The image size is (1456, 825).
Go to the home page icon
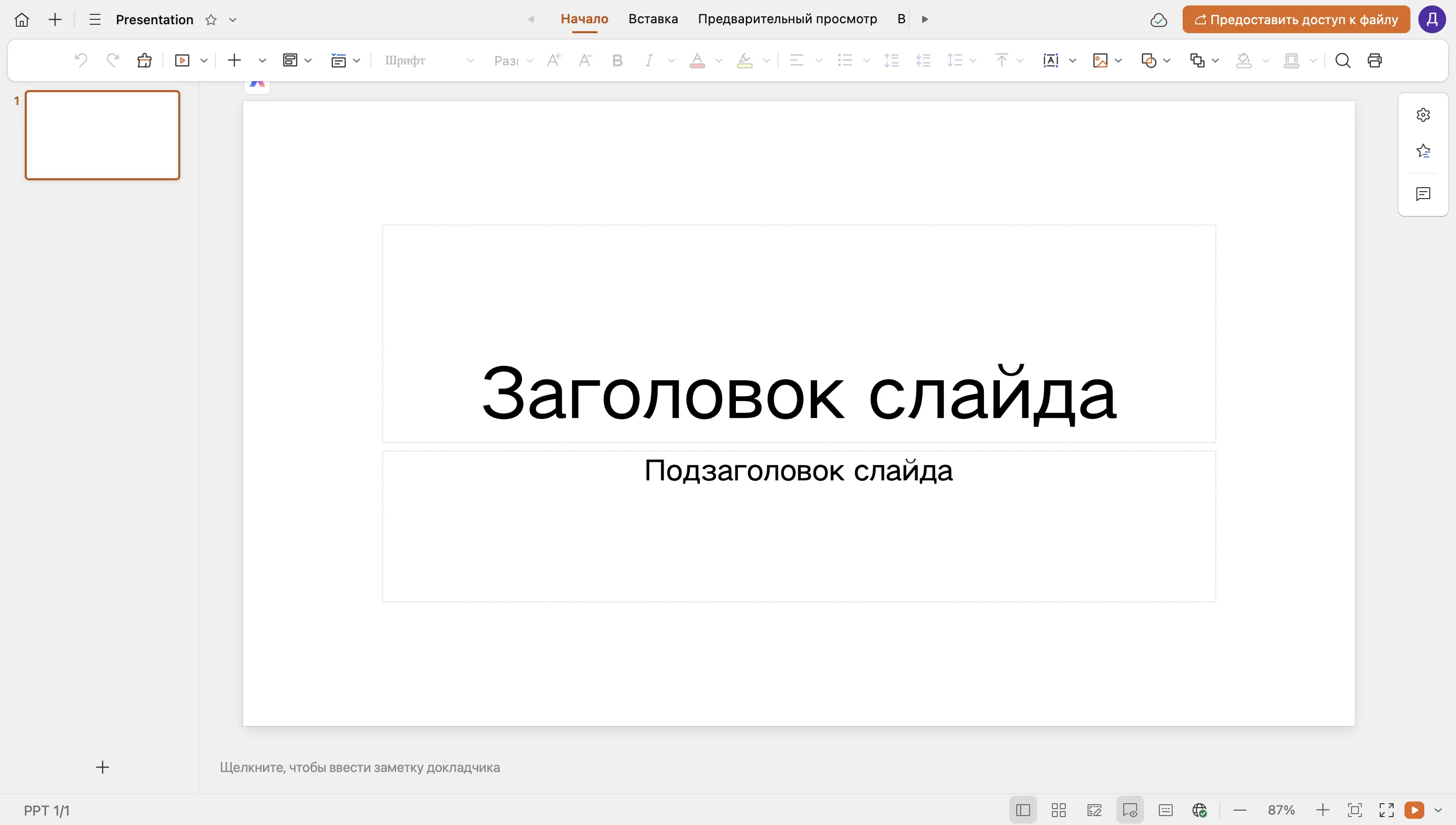(21, 20)
